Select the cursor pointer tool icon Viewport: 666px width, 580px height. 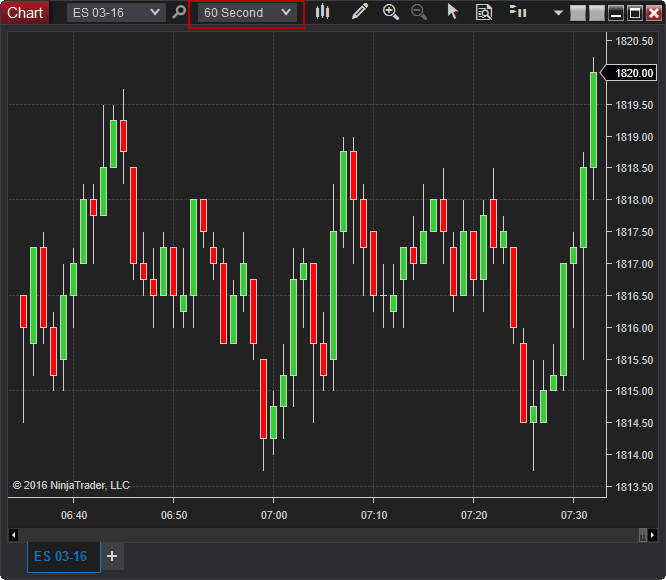[452, 12]
